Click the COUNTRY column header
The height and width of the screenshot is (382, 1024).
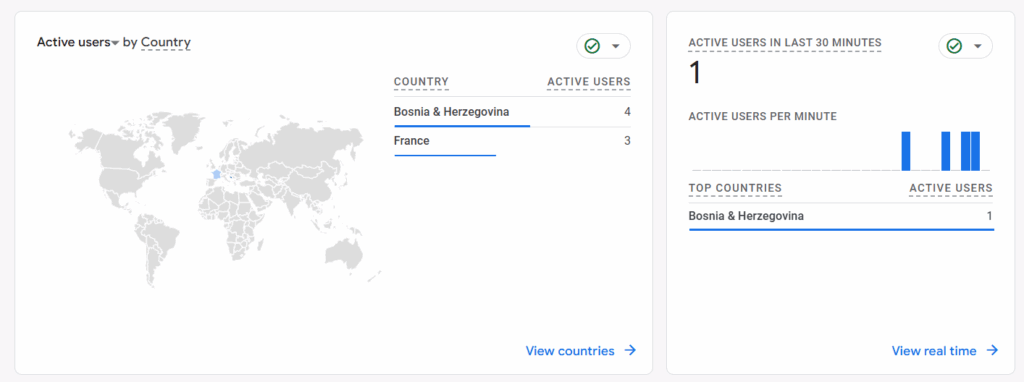coord(421,82)
